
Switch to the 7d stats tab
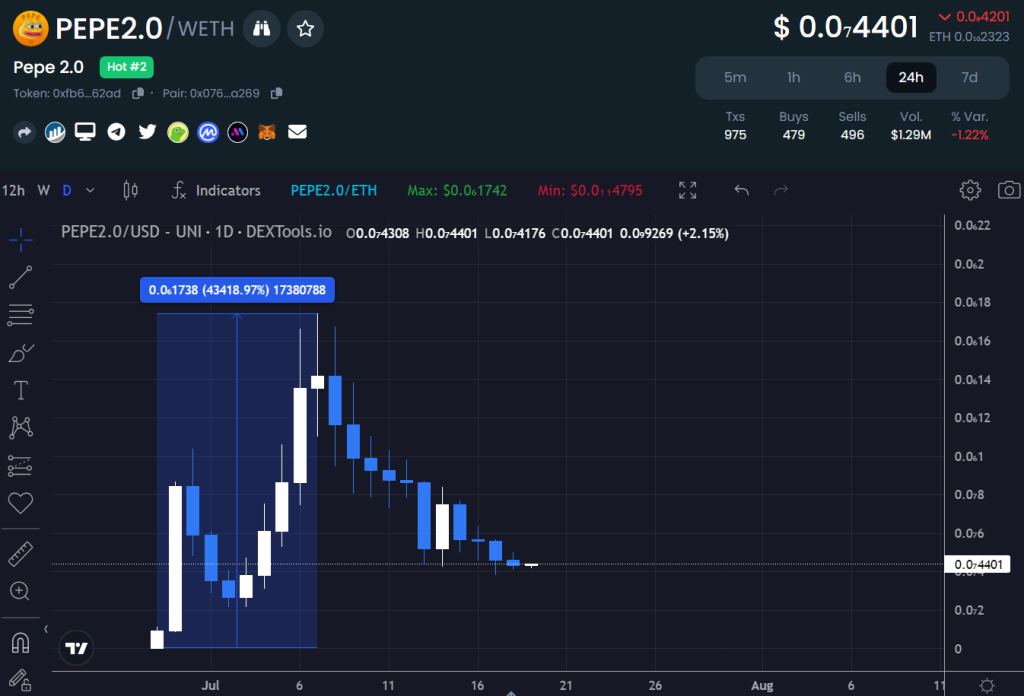[x=971, y=77]
